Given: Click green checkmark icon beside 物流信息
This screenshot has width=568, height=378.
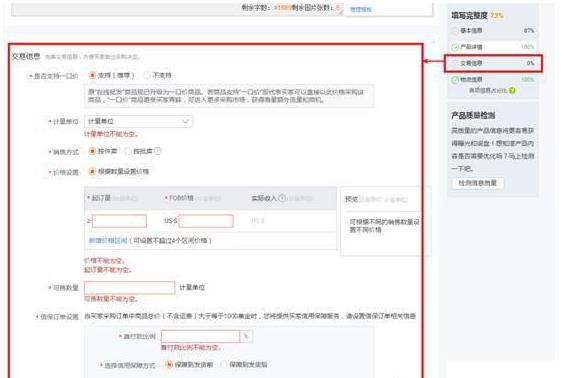Looking at the screenshot, I should pyautogui.click(x=455, y=80).
